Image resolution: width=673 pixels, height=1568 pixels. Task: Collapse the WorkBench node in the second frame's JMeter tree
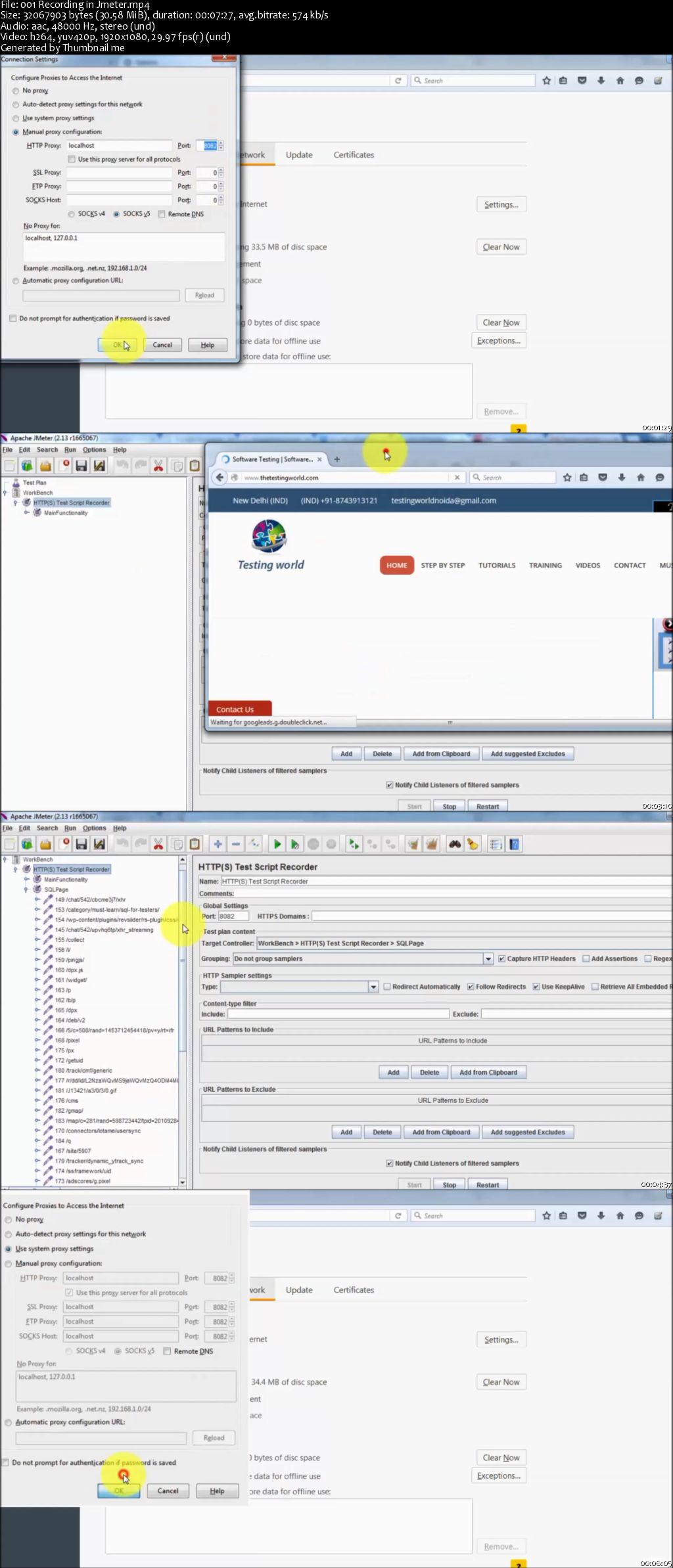(5, 493)
